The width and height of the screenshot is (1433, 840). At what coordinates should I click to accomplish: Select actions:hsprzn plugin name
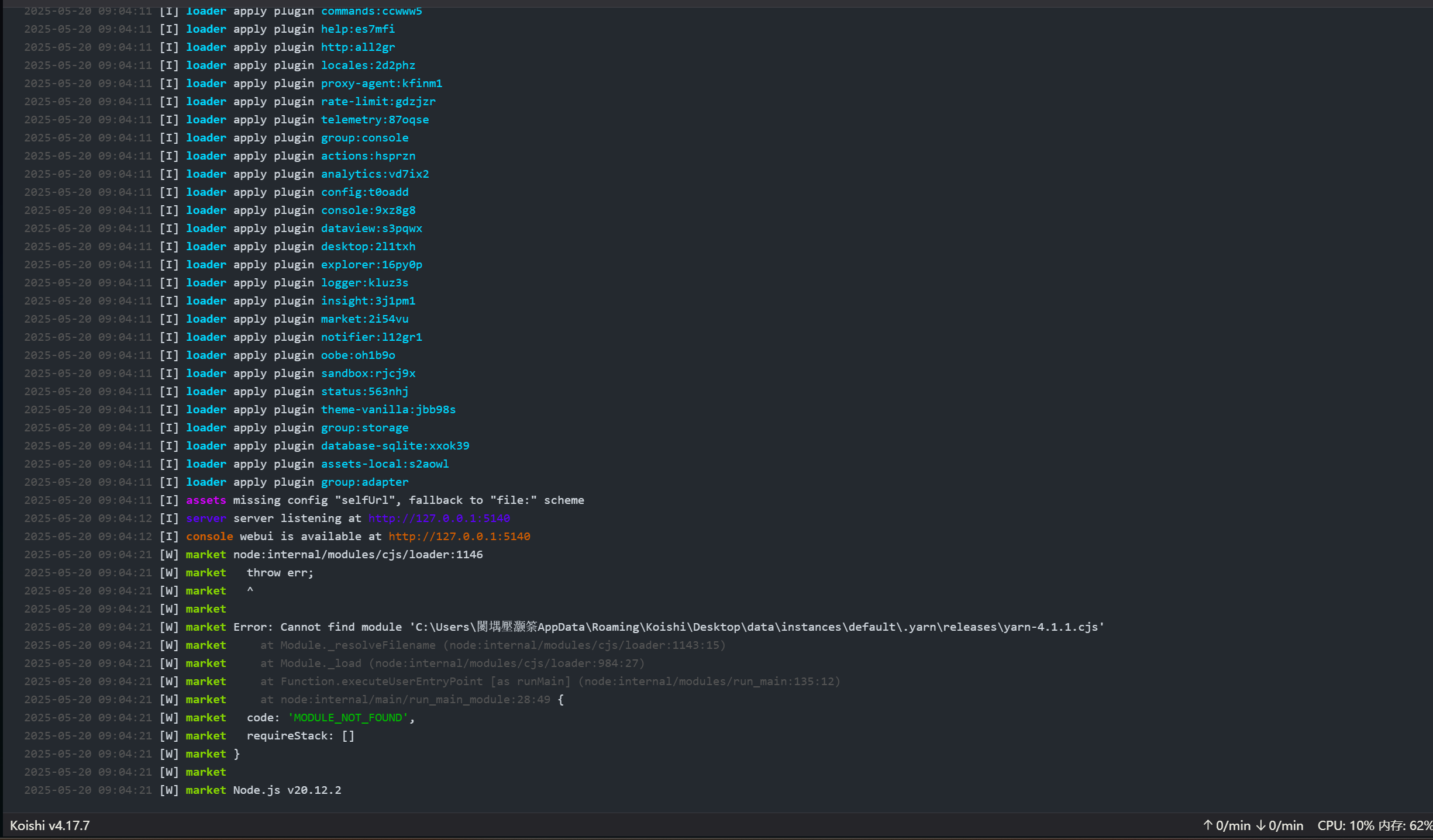pyautogui.click(x=368, y=155)
